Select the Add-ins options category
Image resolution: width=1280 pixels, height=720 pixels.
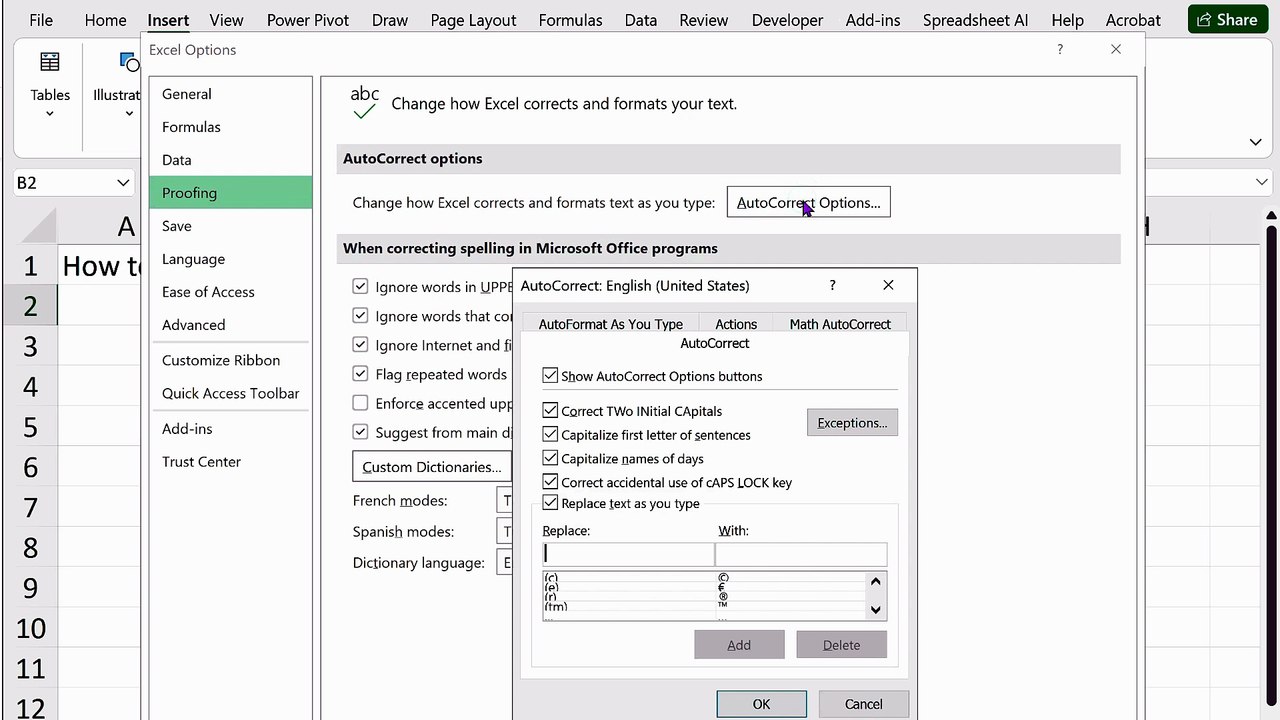(231, 428)
